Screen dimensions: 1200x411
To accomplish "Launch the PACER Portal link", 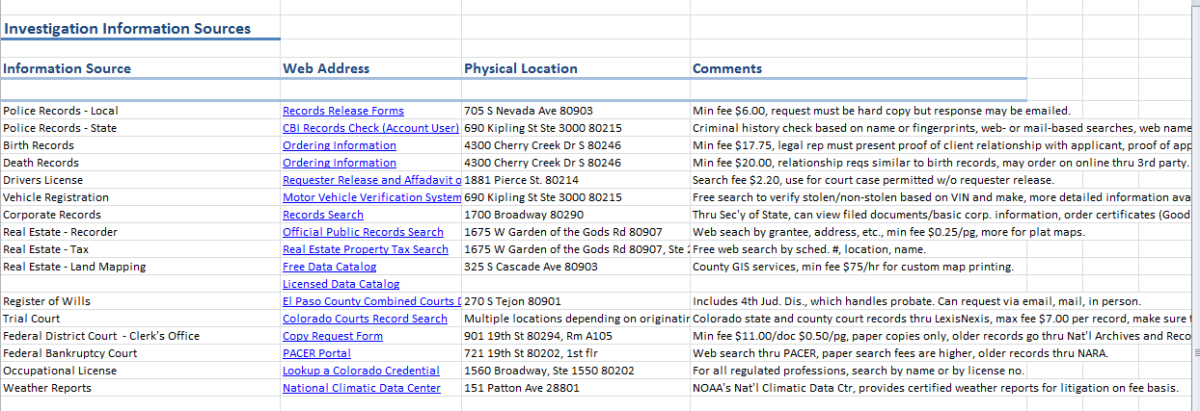I will 316,353.
